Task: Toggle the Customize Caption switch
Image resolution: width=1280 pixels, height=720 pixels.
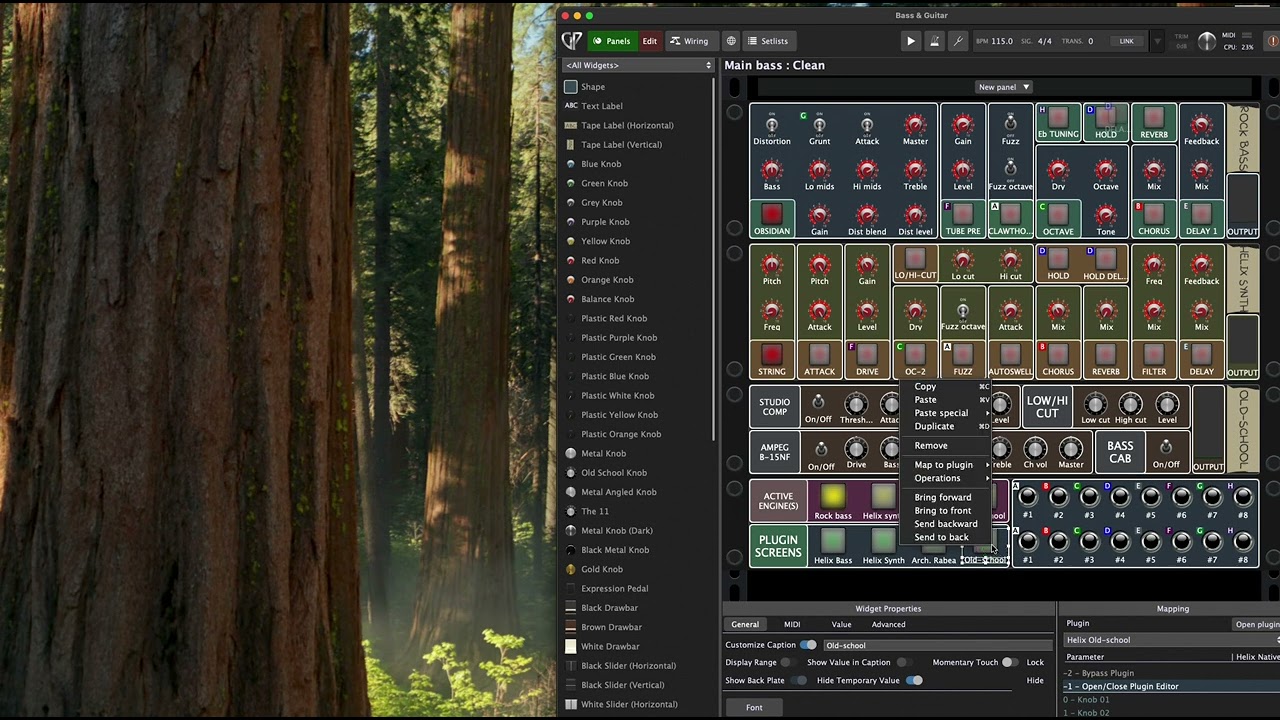Action: point(807,645)
